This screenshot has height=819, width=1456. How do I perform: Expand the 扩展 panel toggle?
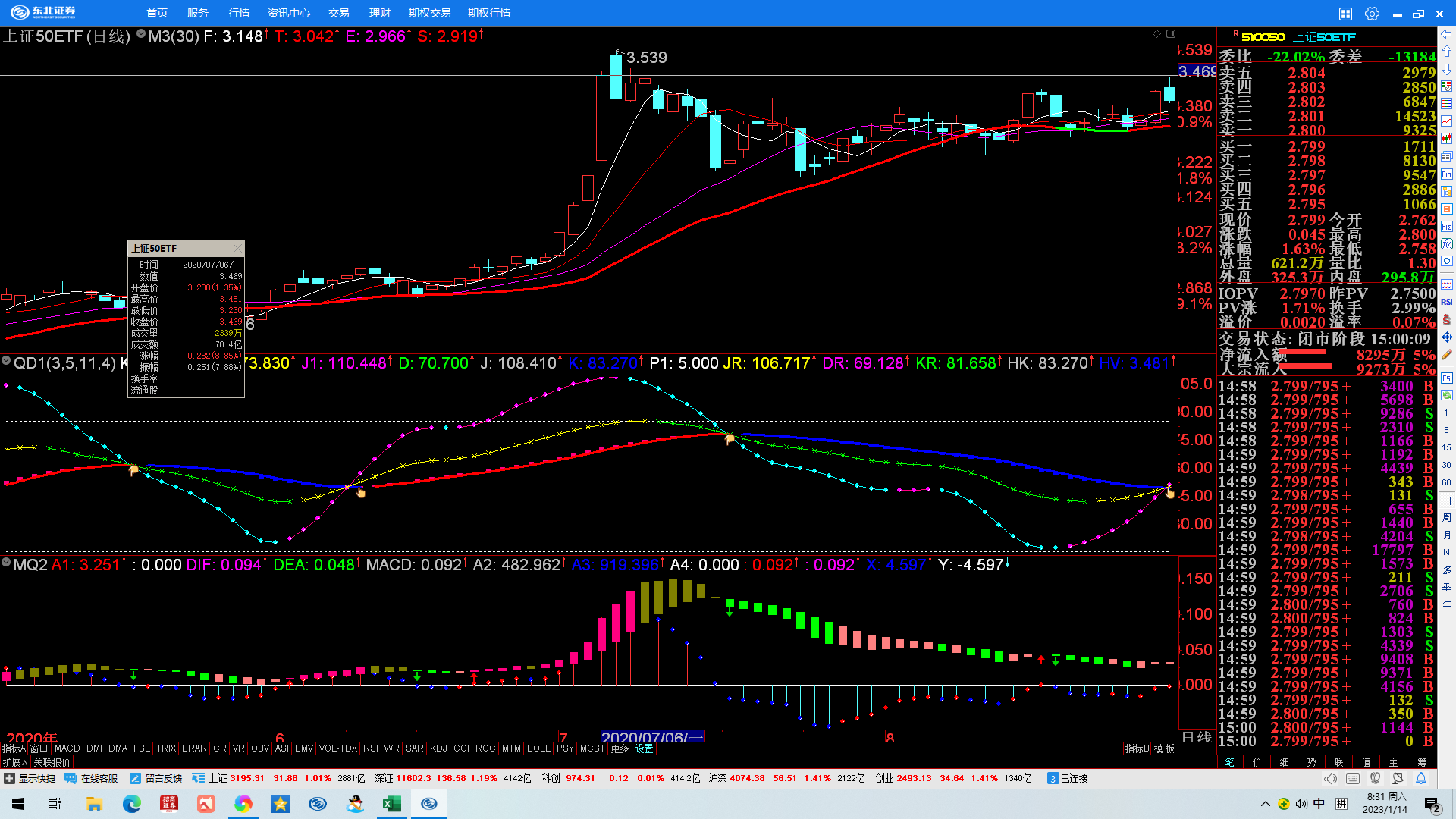14,762
